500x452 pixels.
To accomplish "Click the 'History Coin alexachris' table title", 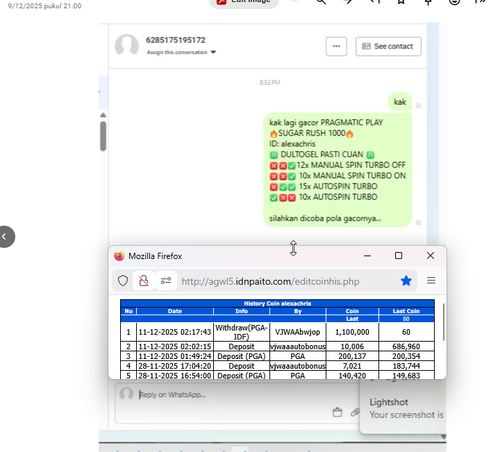I will click(x=277, y=303).
